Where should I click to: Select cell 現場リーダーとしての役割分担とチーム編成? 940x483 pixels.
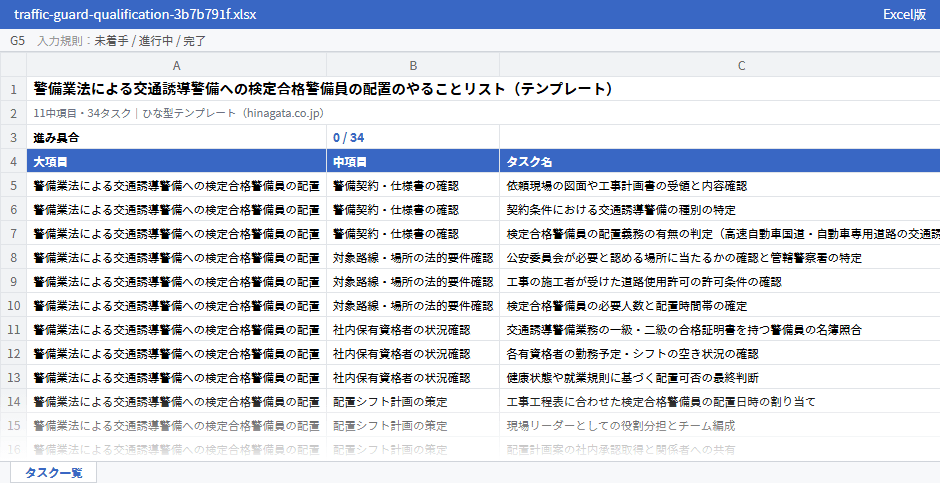(x=719, y=425)
